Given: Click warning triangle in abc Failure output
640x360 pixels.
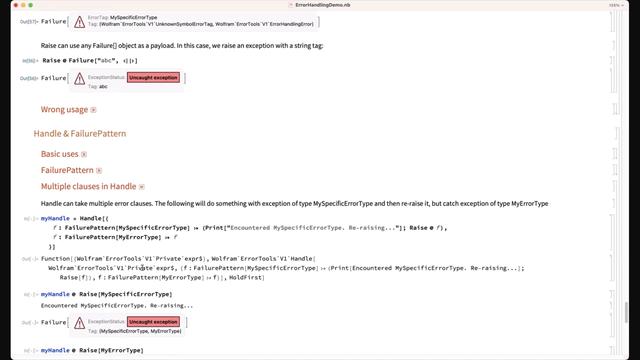Looking at the screenshot, I should point(80,79).
